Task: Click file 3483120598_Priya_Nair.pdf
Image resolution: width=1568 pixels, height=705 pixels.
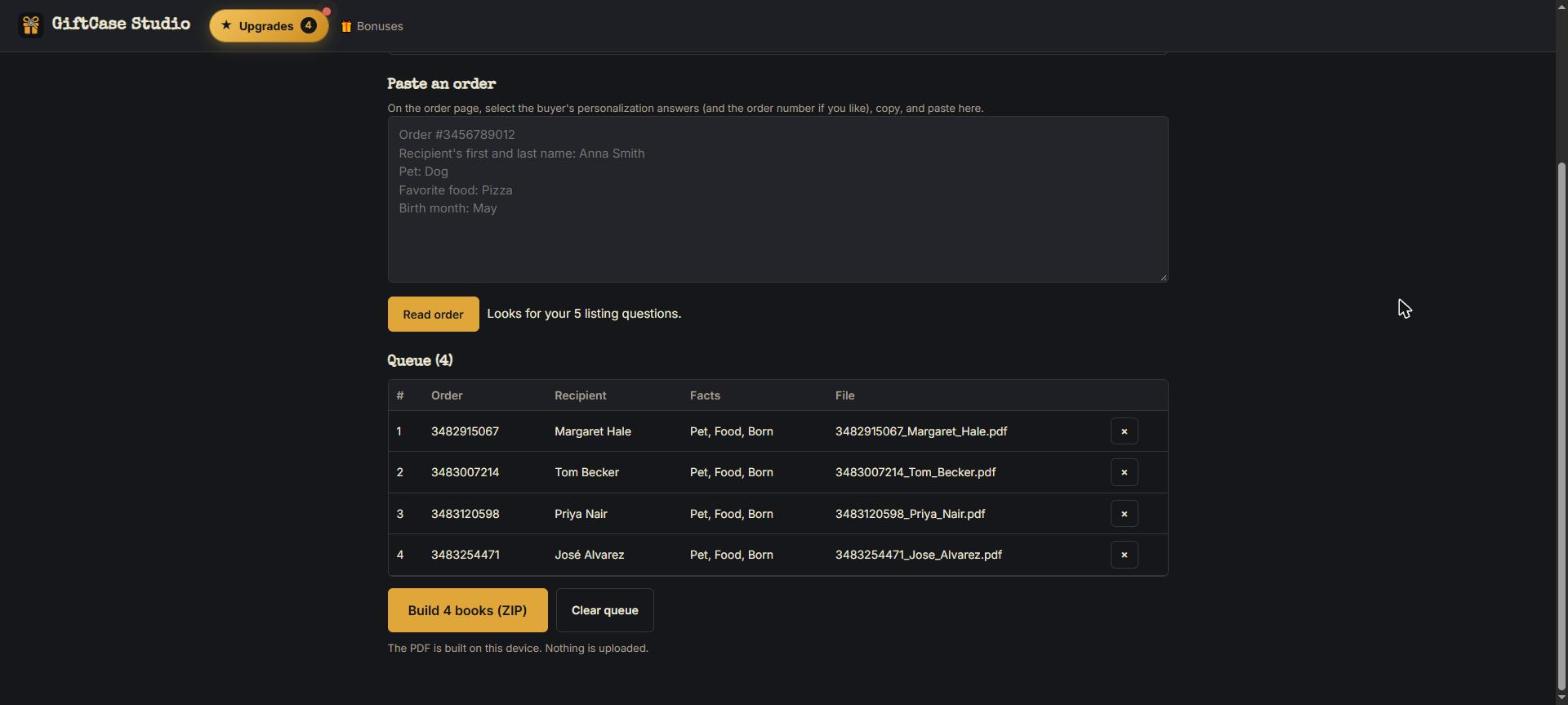Action: [910, 514]
